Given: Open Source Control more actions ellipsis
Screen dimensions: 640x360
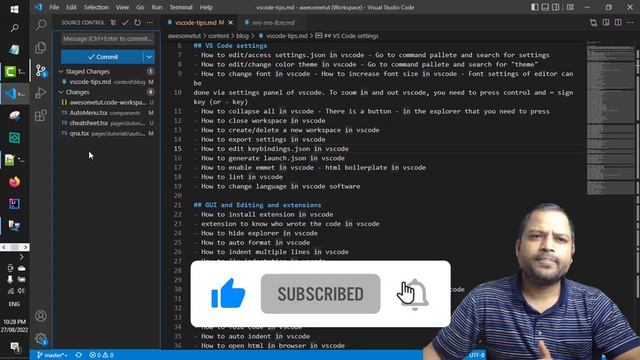Looking at the screenshot, I should pos(150,22).
